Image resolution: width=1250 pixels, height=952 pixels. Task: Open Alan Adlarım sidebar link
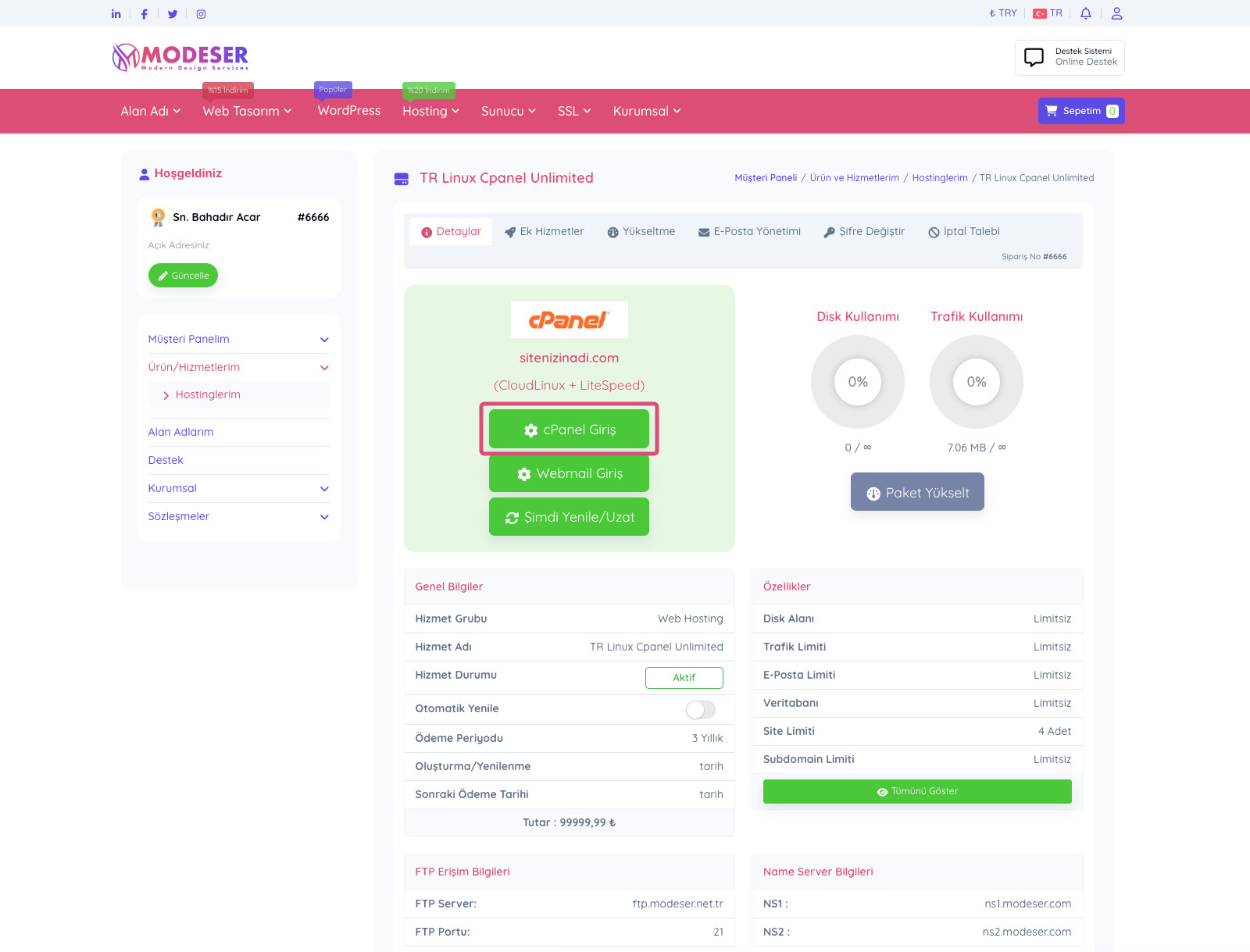[x=181, y=432]
